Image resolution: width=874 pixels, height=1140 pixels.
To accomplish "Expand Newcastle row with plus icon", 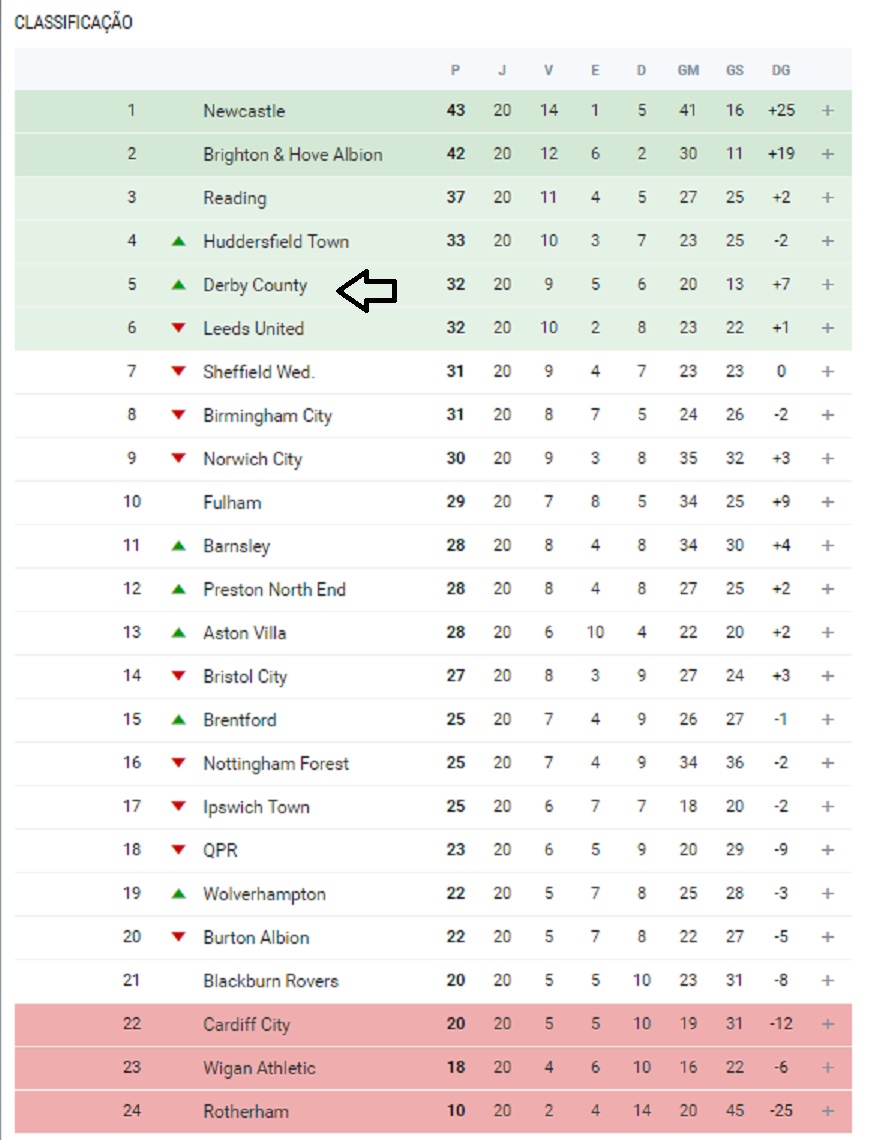I will point(827,111).
